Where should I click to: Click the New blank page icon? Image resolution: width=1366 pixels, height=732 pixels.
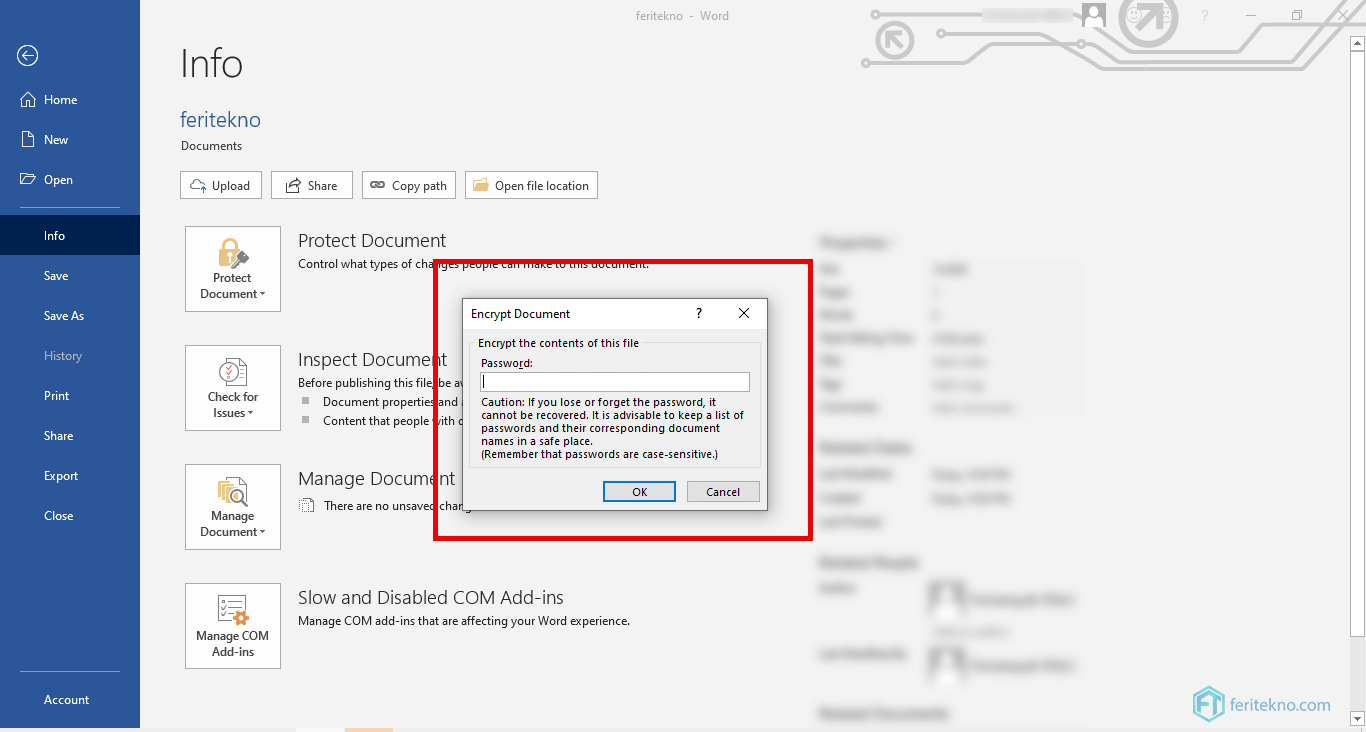(x=28, y=140)
